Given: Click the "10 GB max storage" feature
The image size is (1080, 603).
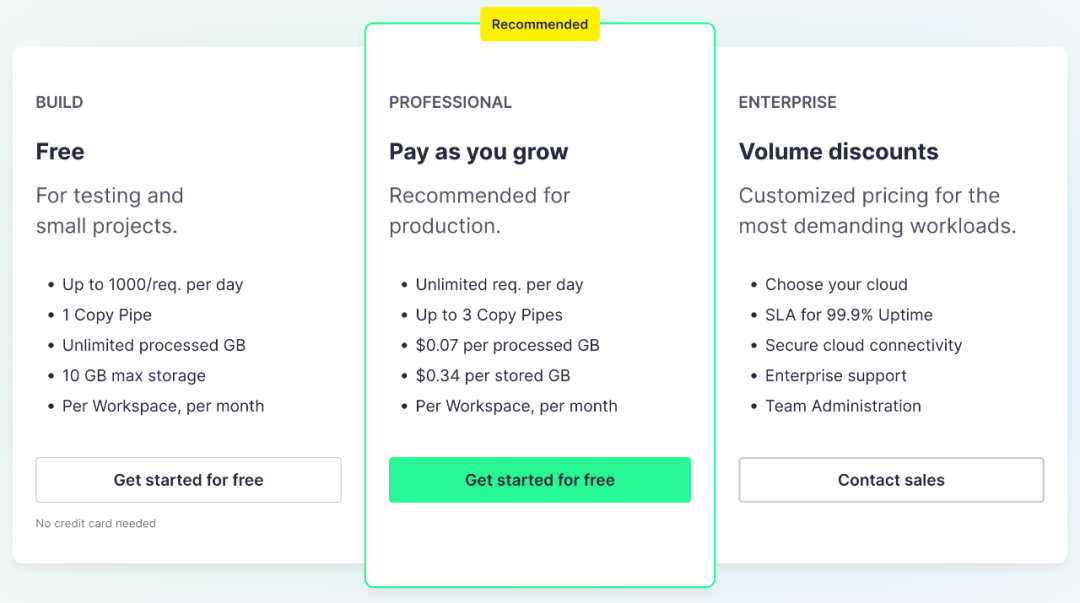Looking at the screenshot, I should 134,376.
